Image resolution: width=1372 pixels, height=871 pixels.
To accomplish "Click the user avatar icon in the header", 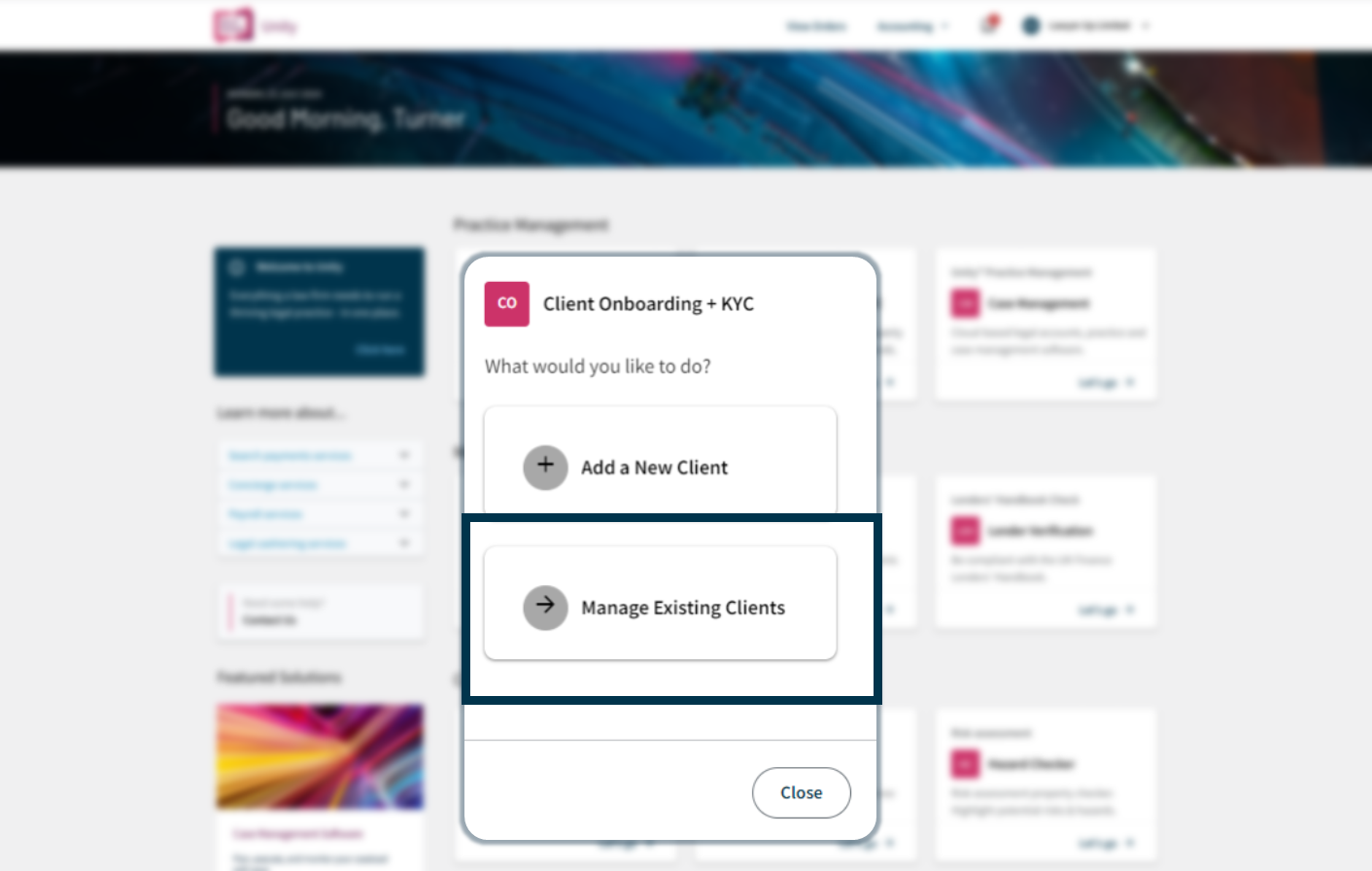I will point(1031,26).
